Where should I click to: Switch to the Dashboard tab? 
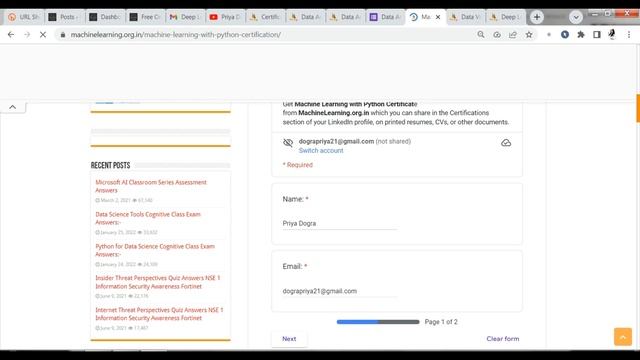104,17
